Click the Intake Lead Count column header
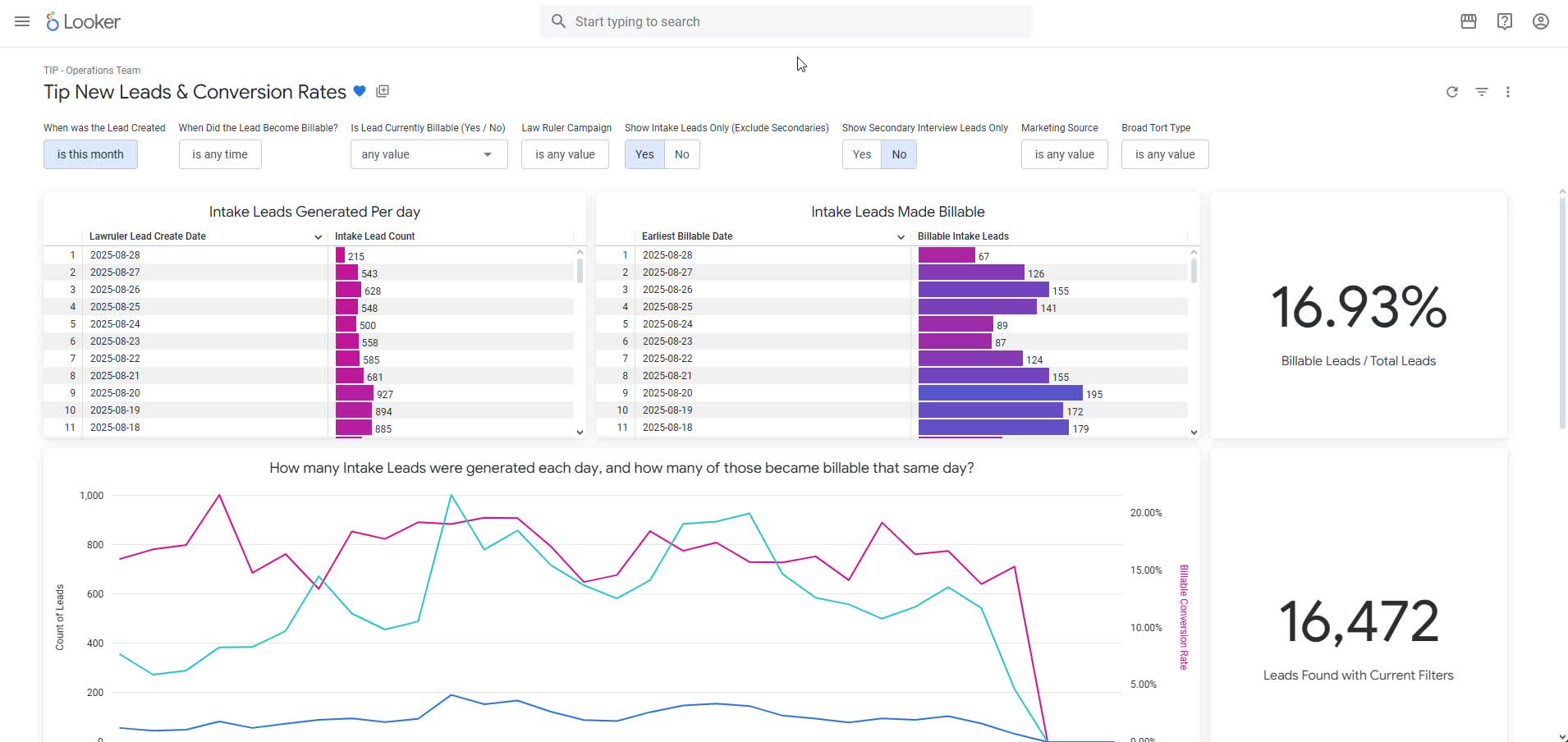 375,236
